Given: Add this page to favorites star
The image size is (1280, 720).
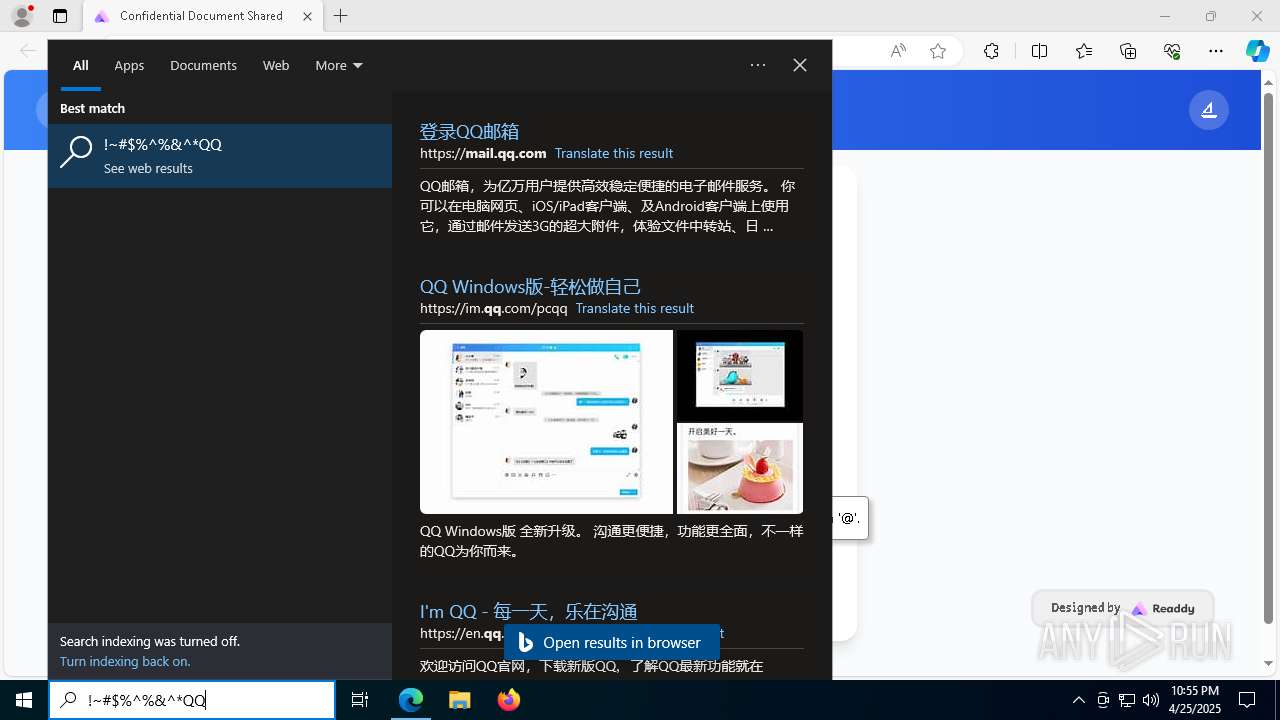Looking at the screenshot, I should click(x=938, y=51).
